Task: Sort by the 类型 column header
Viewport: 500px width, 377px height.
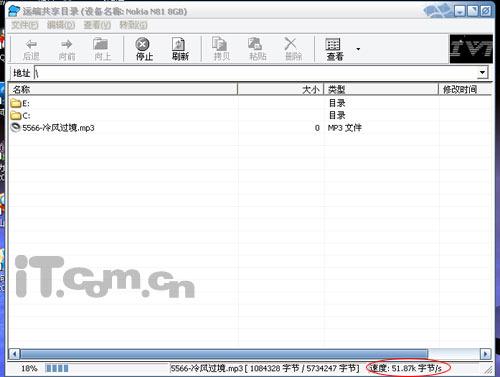Action: coord(381,89)
